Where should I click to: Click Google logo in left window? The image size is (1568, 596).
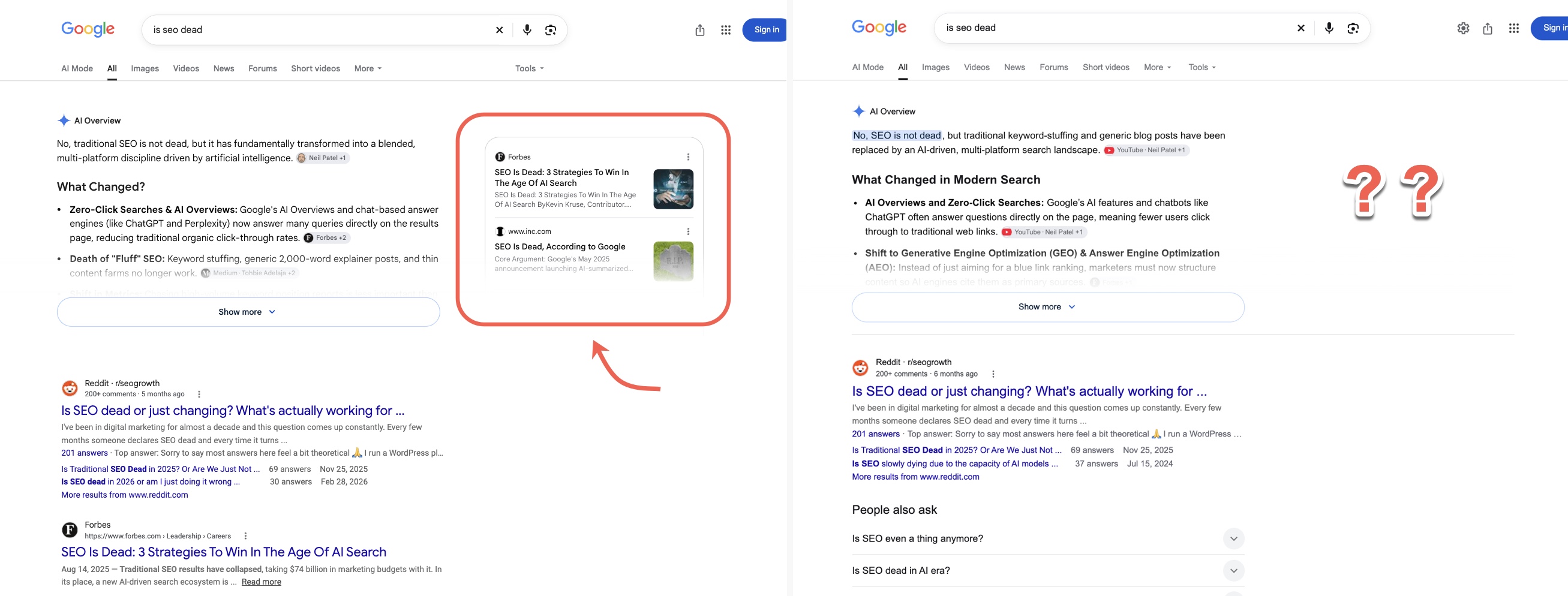click(x=88, y=29)
